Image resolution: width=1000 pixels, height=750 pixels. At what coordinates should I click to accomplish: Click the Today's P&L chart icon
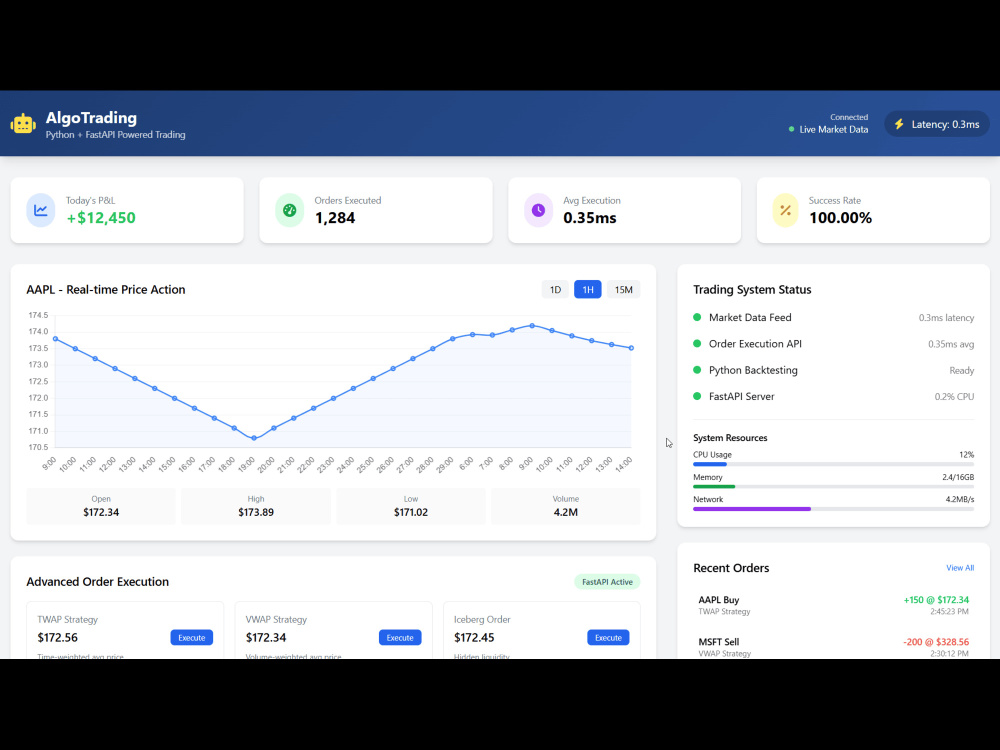click(41, 210)
